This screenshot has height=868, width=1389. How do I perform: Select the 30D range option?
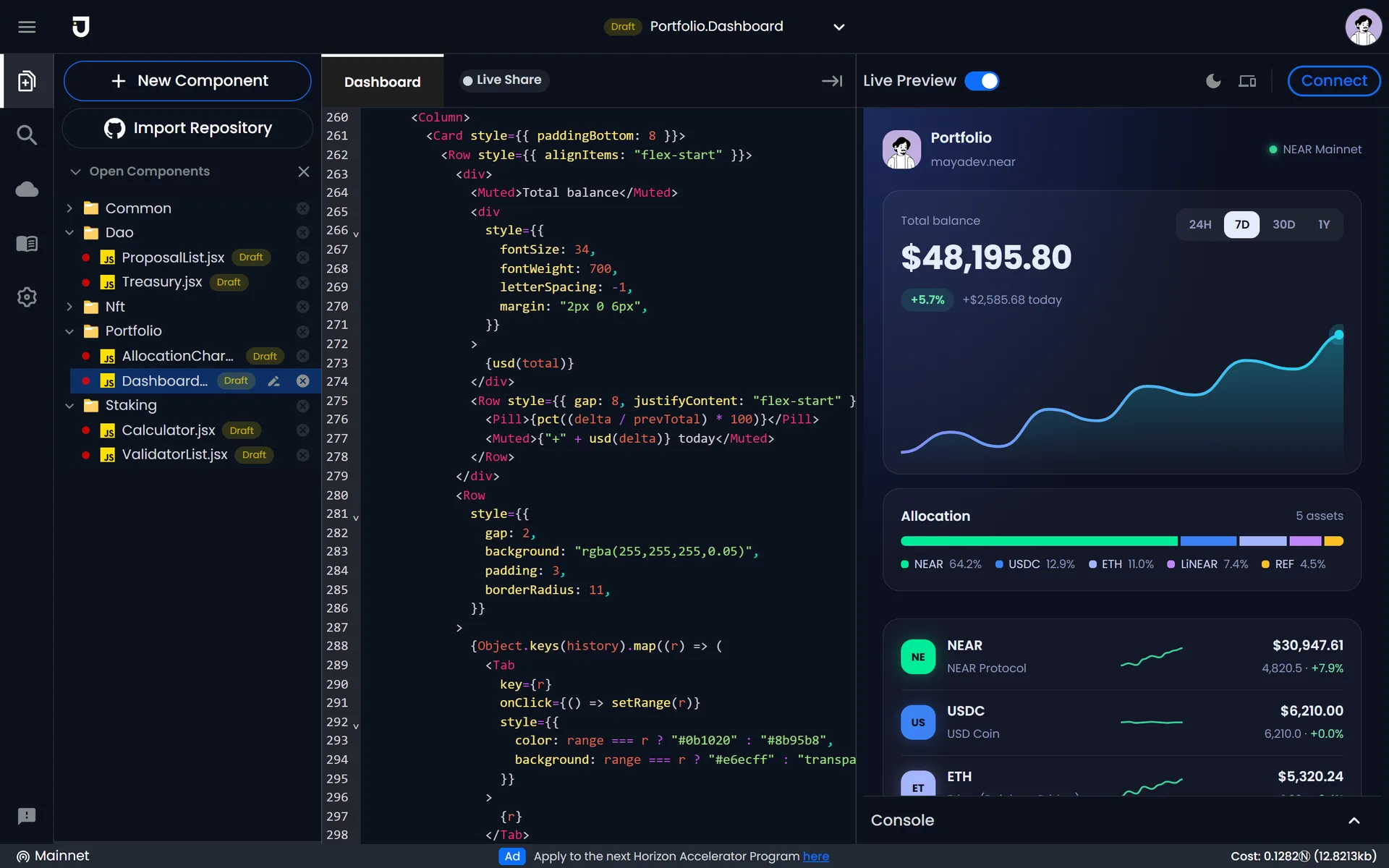(x=1283, y=225)
